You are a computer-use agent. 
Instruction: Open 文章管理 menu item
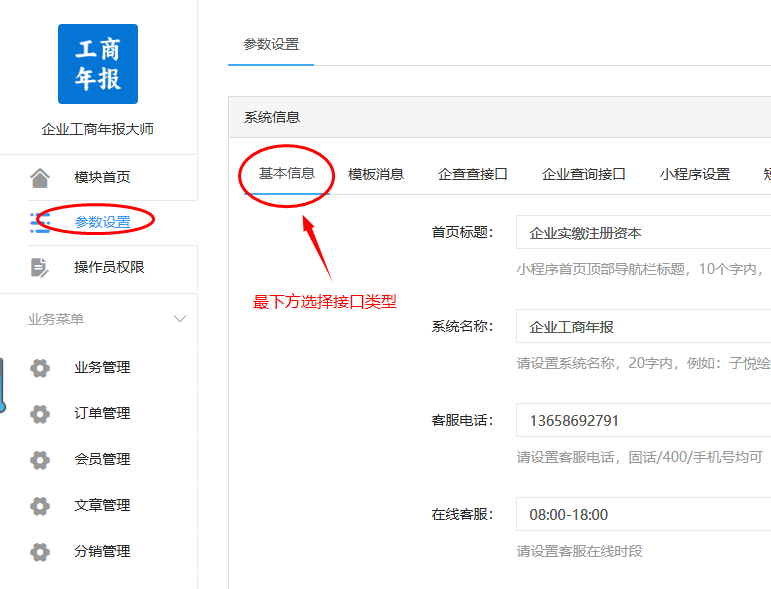tap(102, 505)
